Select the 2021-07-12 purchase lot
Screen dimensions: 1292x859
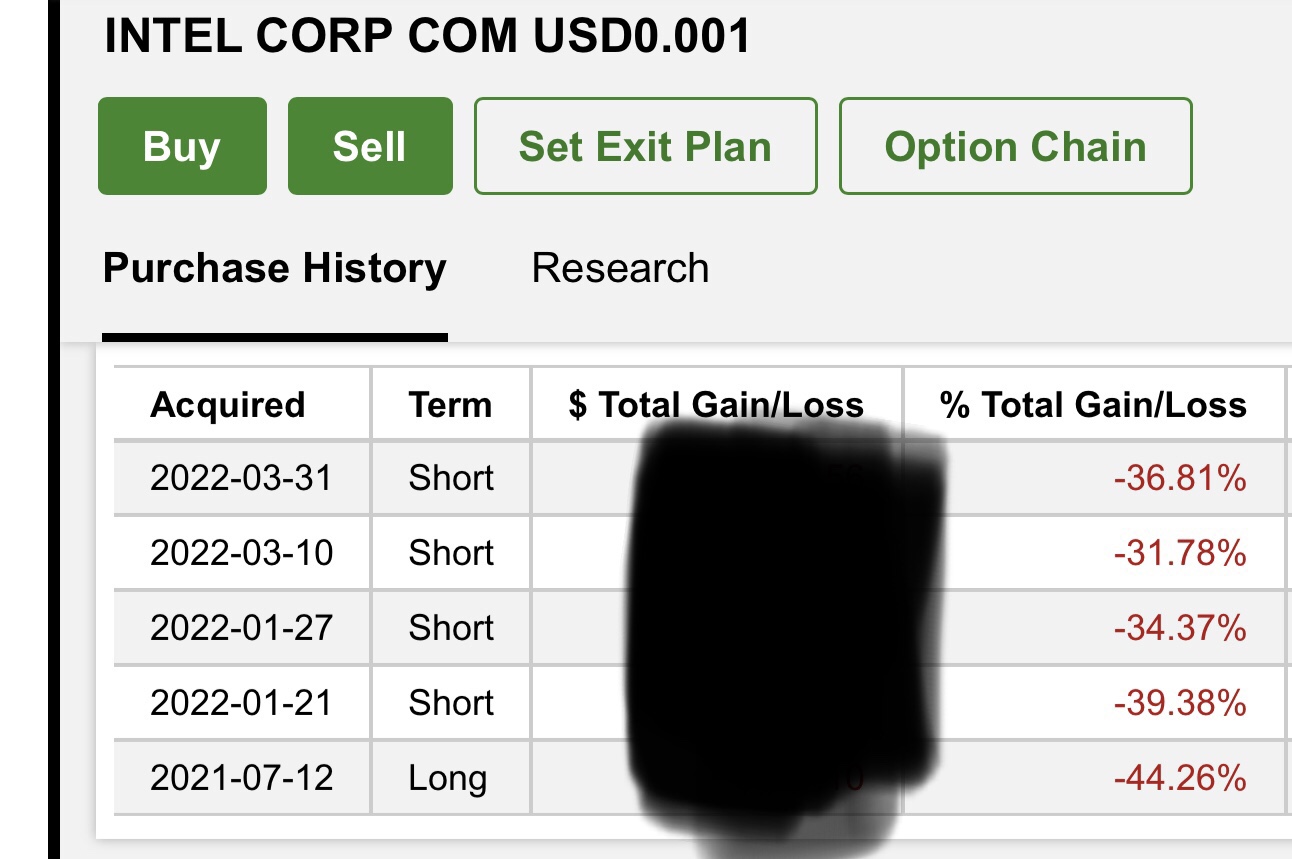tap(241, 778)
